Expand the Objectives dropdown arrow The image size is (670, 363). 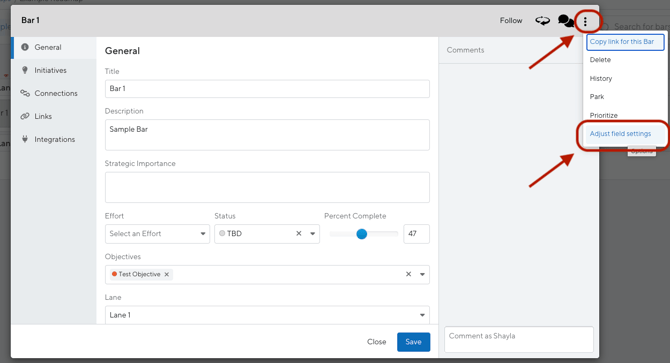click(x=422, y=274)
